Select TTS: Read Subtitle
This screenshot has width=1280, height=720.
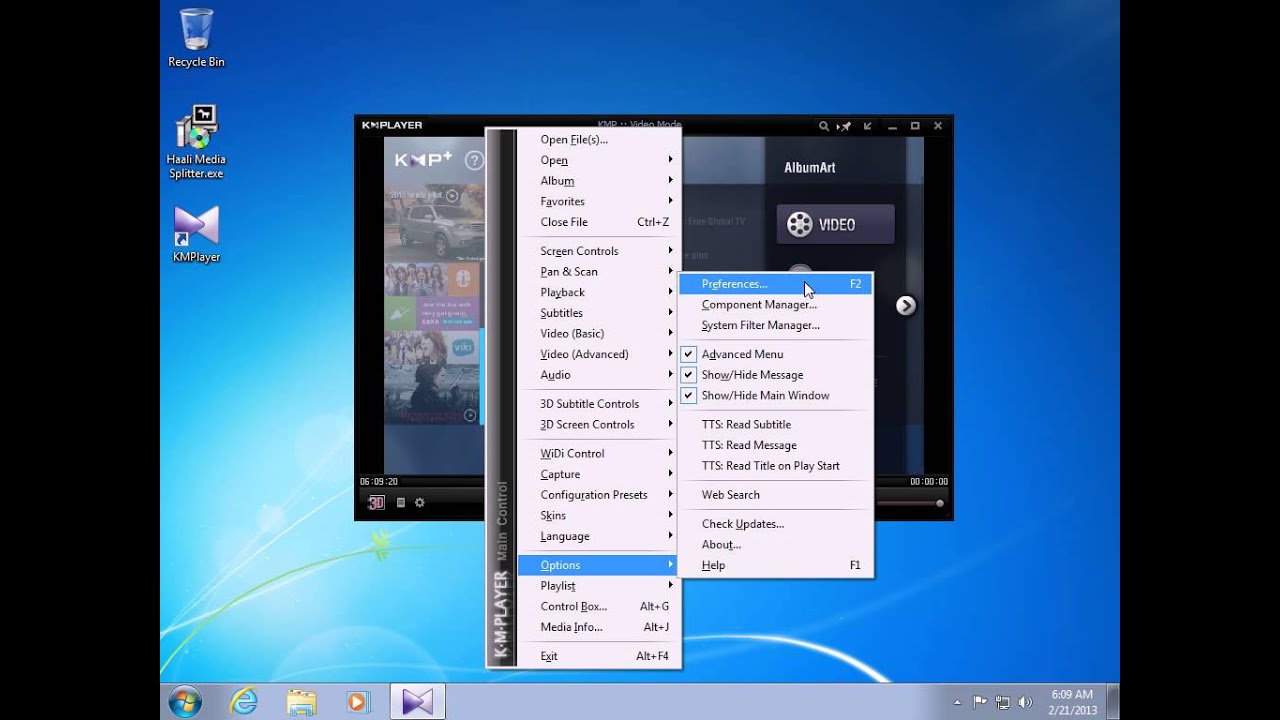click(x=775, y=424)
